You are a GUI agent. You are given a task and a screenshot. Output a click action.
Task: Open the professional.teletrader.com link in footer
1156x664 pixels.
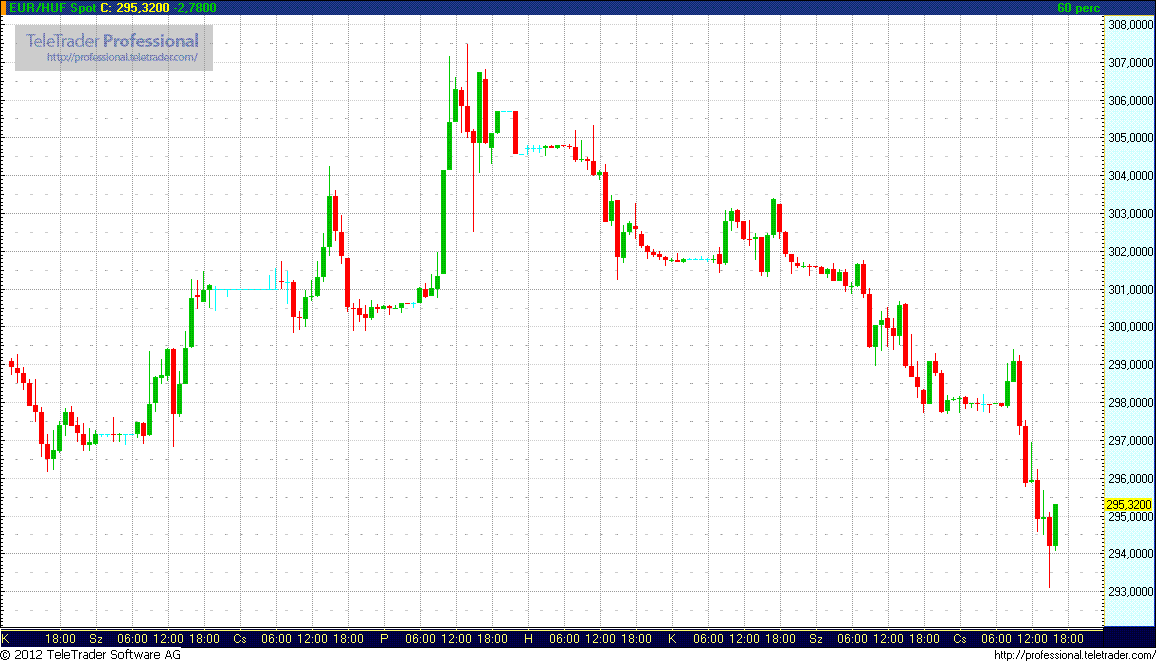coord(1074,654)
